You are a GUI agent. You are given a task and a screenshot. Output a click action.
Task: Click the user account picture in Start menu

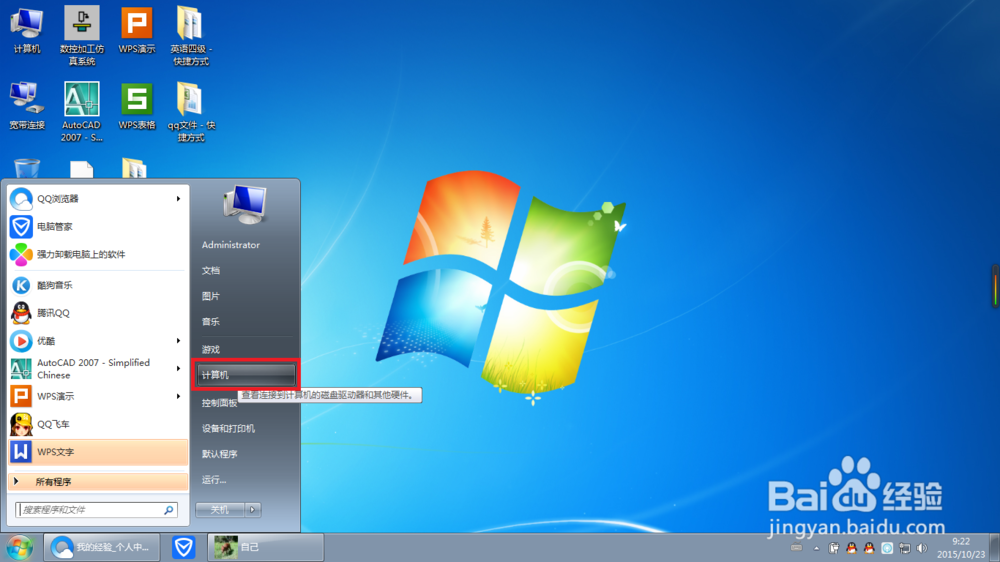tap(245, 205)
